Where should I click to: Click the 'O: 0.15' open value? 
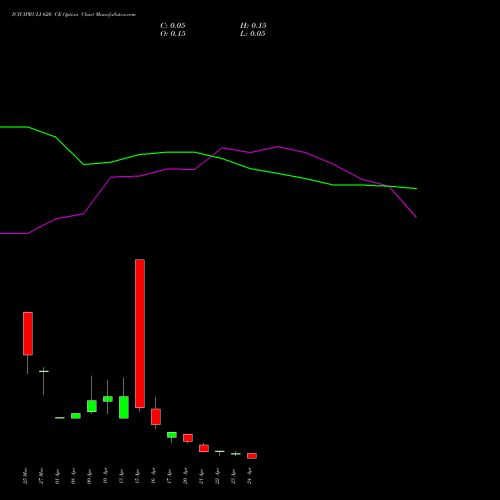[173, 34]
